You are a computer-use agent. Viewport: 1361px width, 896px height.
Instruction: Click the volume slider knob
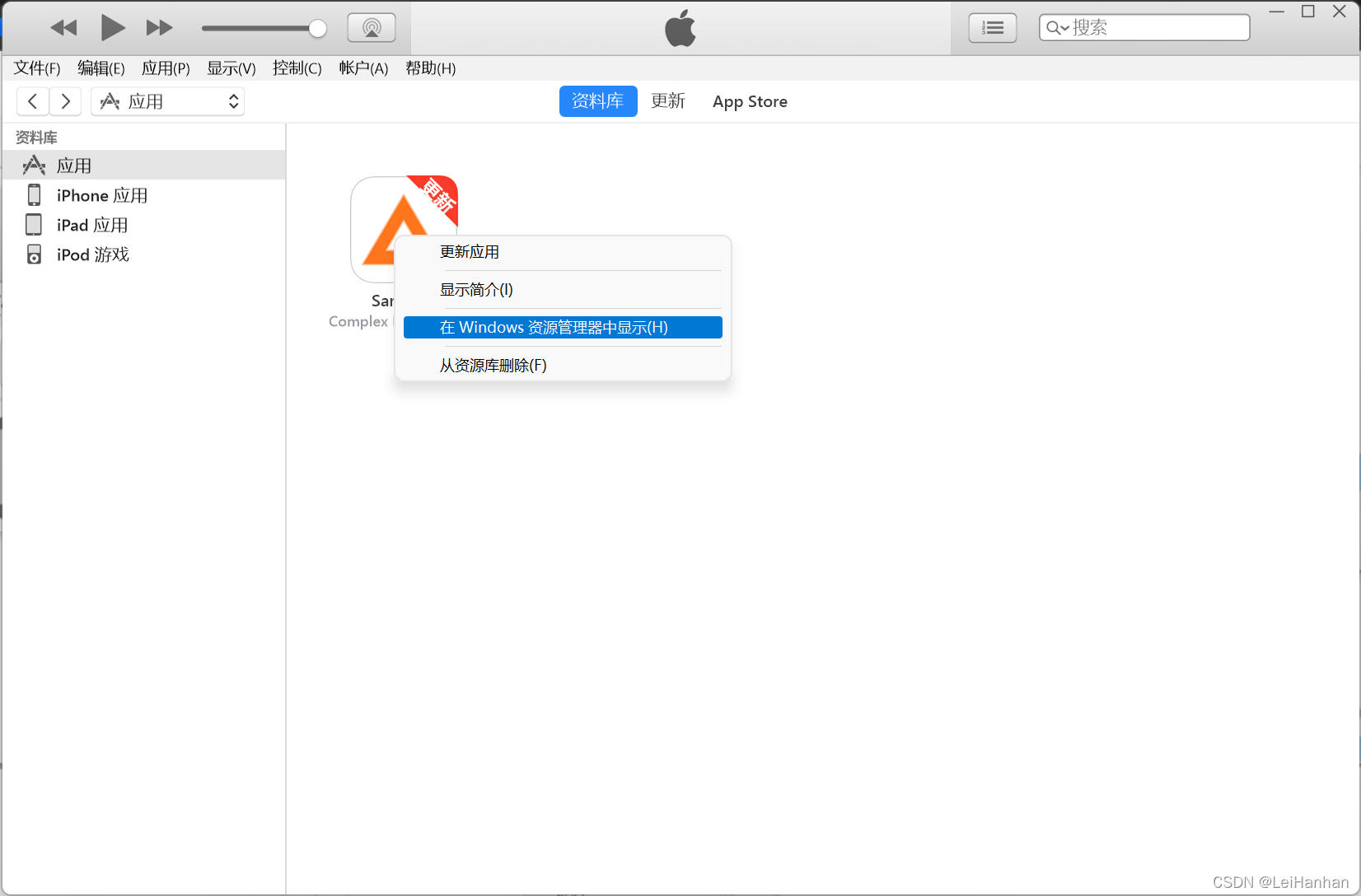(x=317, y=29)
